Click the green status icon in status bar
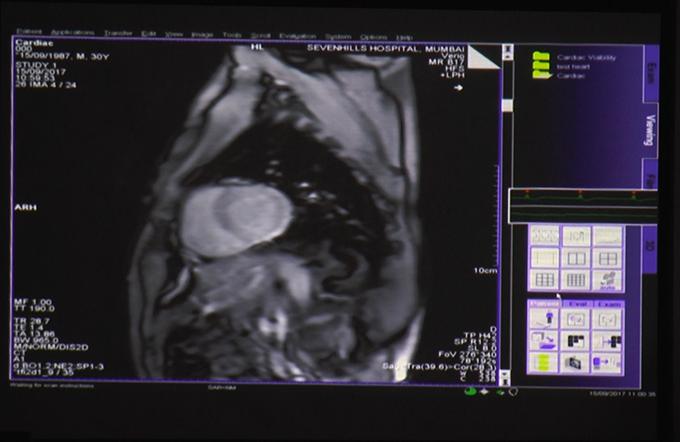 (x=470, y=392)
